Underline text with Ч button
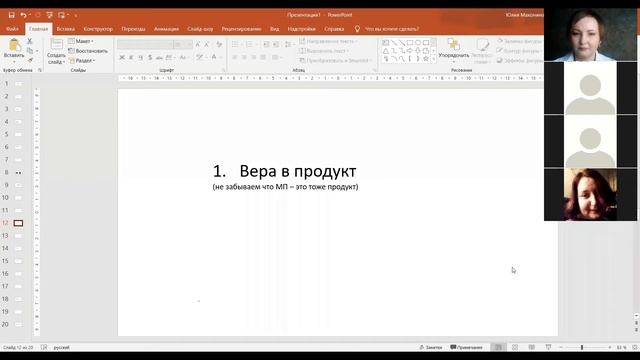Viewport: 640px width, 360px height. [140, 58]
